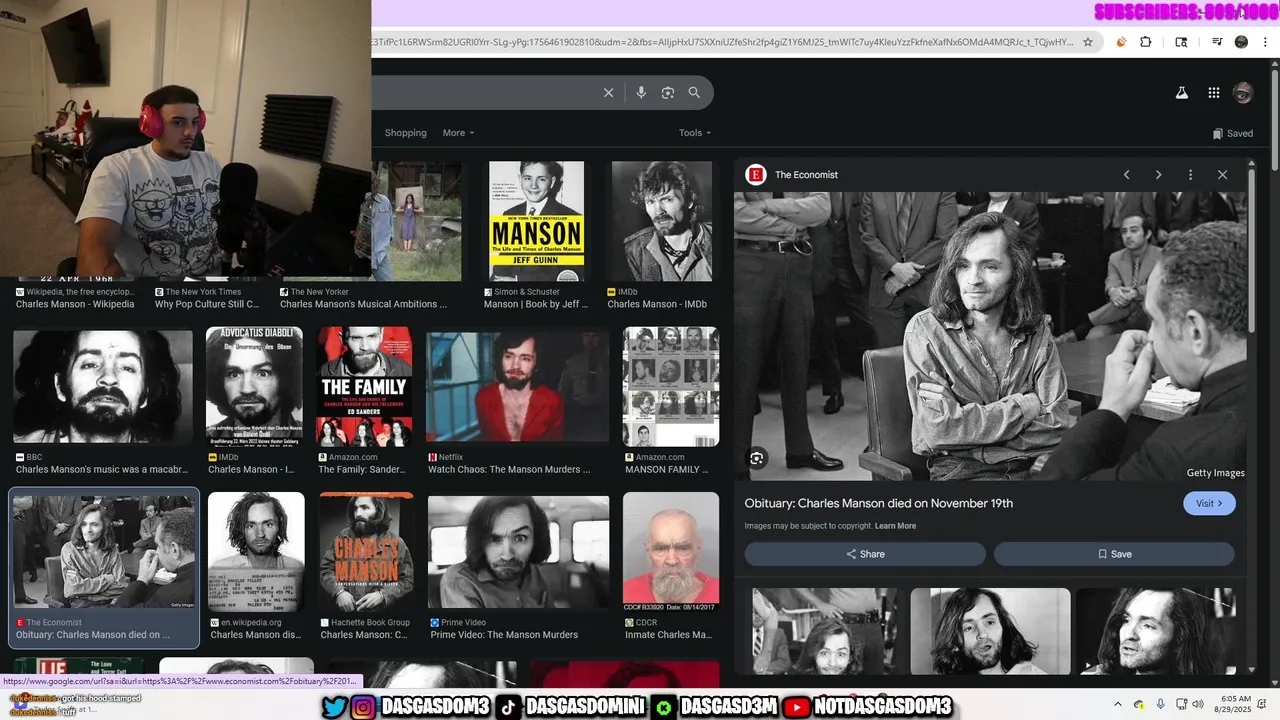Viewport: 1280px width, 720px height.
Task: Open The Economist source icon in preview
Action: [756, 175]
